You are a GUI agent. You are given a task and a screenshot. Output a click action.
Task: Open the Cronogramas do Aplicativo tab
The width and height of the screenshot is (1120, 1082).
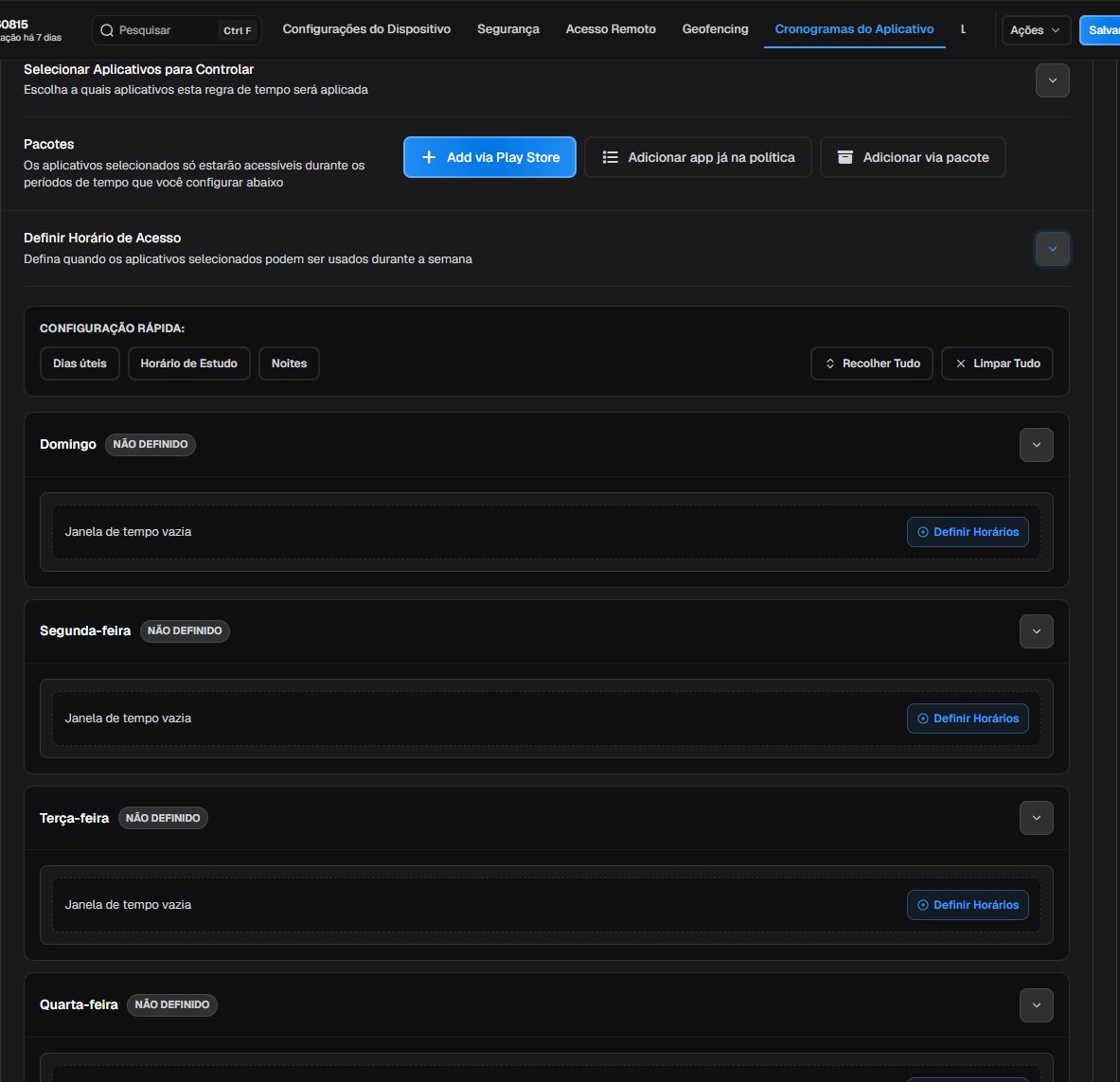854,29
